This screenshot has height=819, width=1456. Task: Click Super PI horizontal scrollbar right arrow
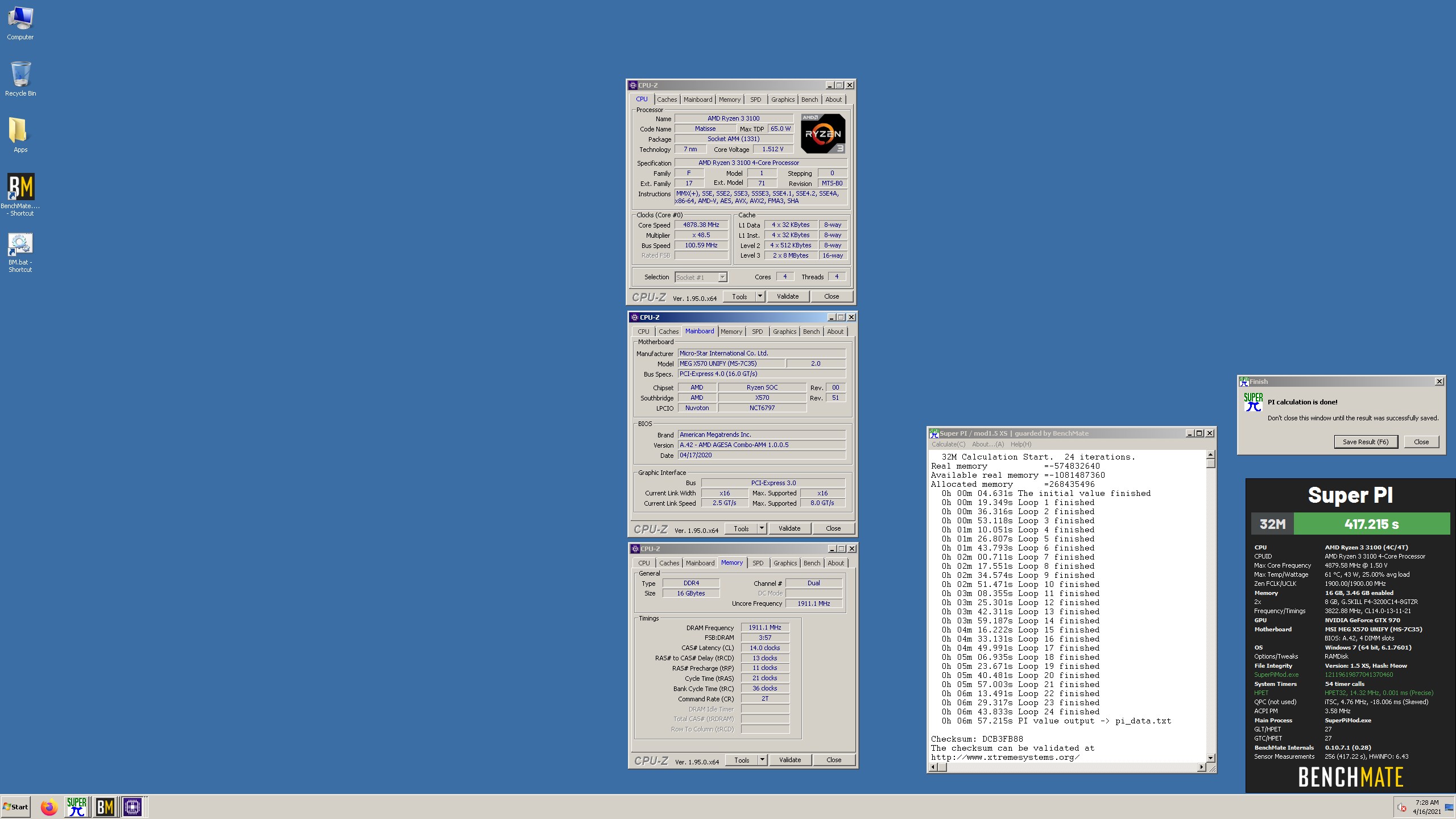click(x=1201, y=767)
